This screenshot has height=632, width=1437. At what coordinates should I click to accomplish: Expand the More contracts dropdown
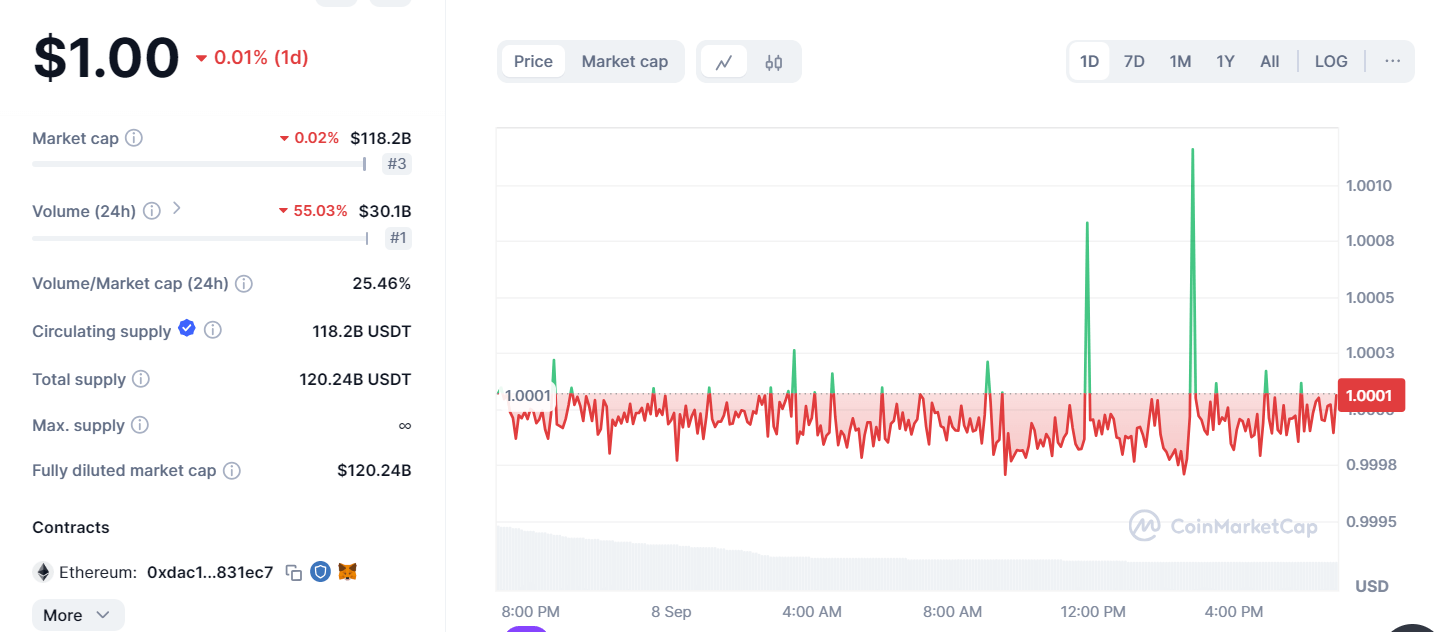(77, 615)
